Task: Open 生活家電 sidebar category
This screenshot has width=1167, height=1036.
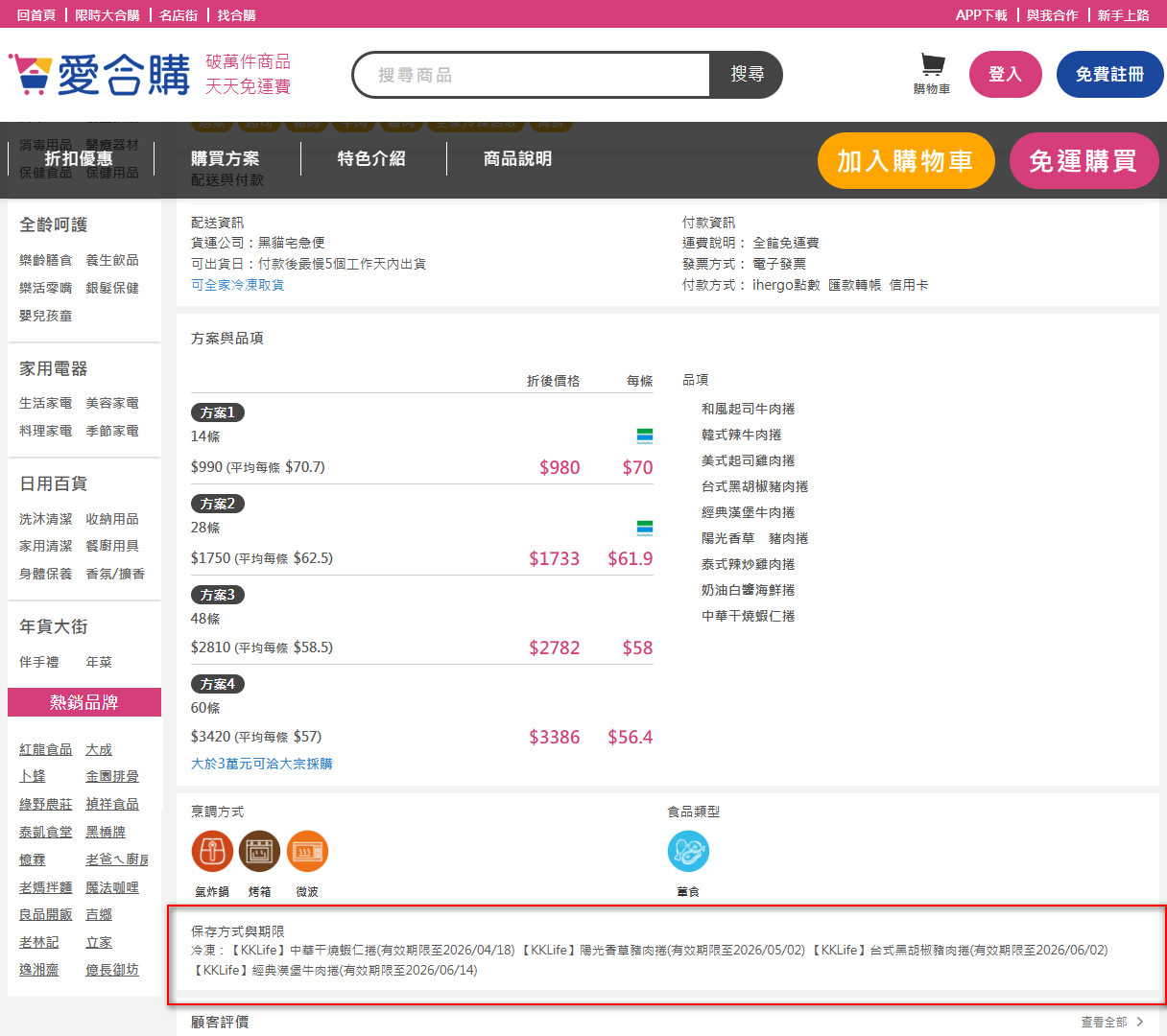Action: (x=46, y=403)
